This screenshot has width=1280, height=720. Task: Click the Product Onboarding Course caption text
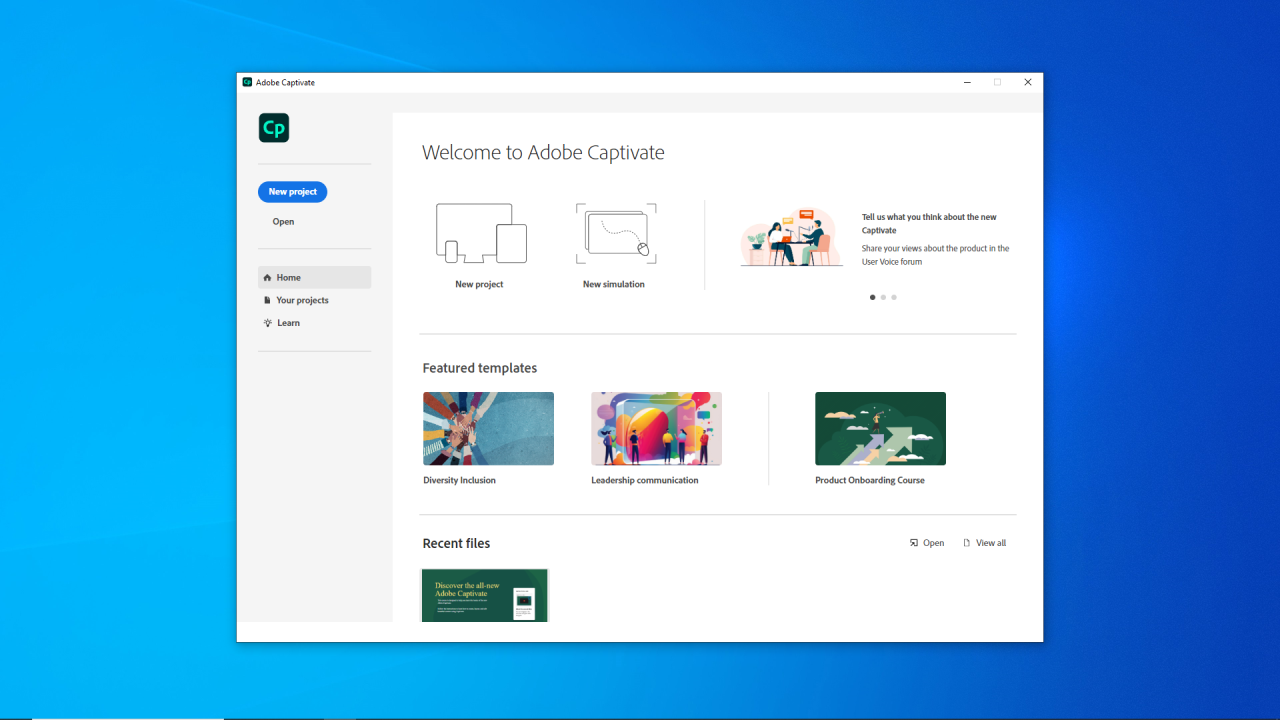click(x=870, y=481)
